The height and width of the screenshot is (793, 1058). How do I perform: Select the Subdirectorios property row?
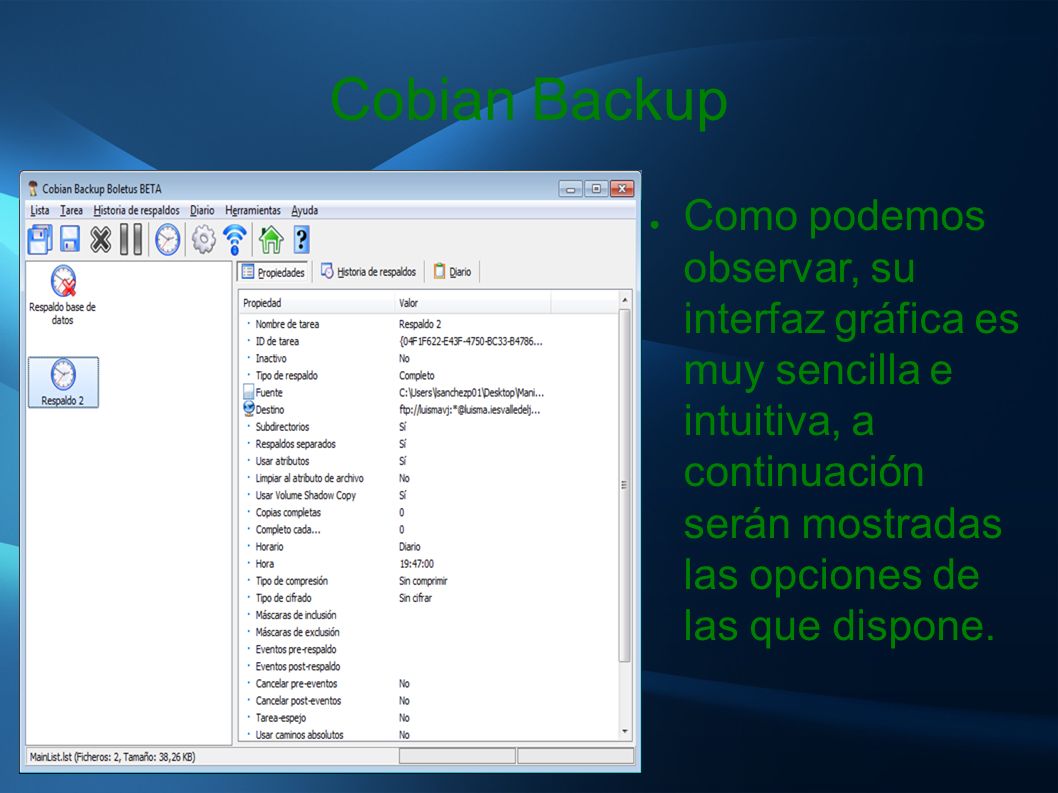click(x=428, y=427)
